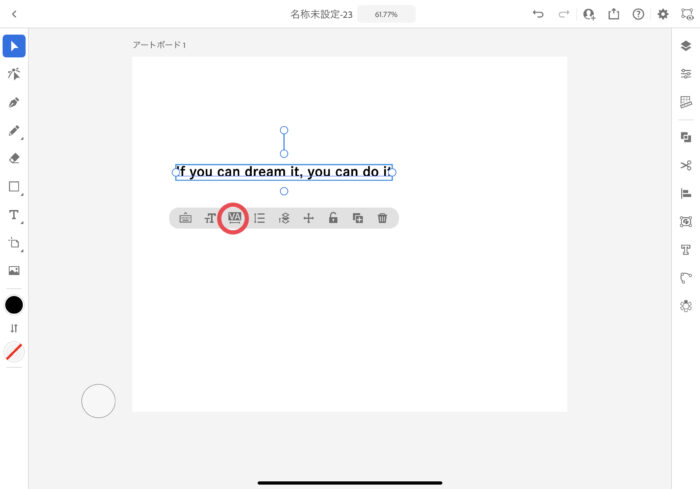Screen dimensions: 700x489
Task: Click the document title 名称未設定-23
Action: click(x=321, y=14)
